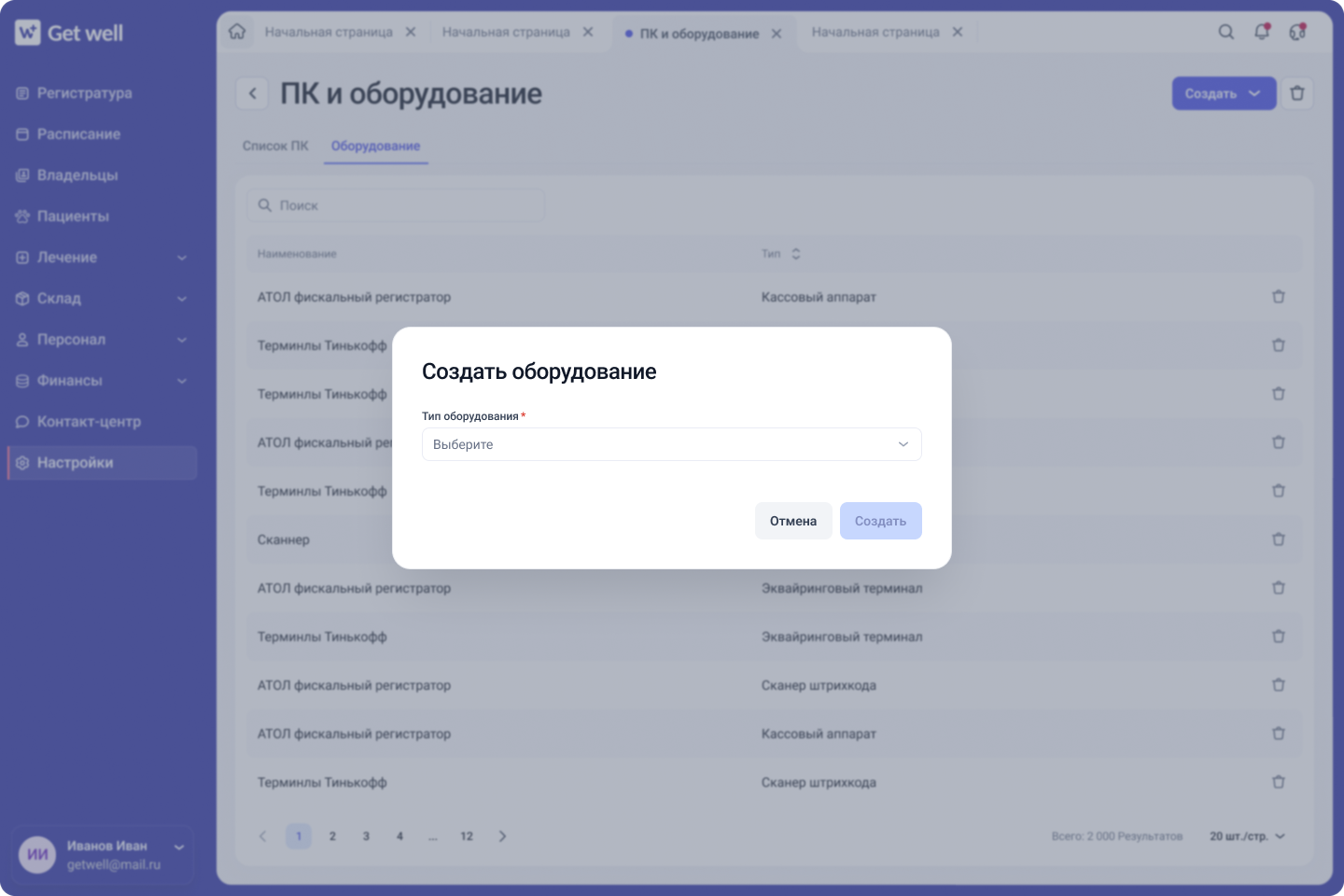Image resolution: width=1344 pixels, height=896 pixels.
Task: Delete the Сканнер row
Action: 1279,539
